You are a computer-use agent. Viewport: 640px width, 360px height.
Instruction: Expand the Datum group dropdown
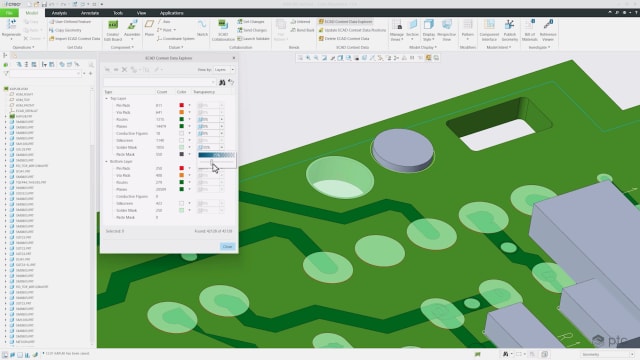coord(176,47)
